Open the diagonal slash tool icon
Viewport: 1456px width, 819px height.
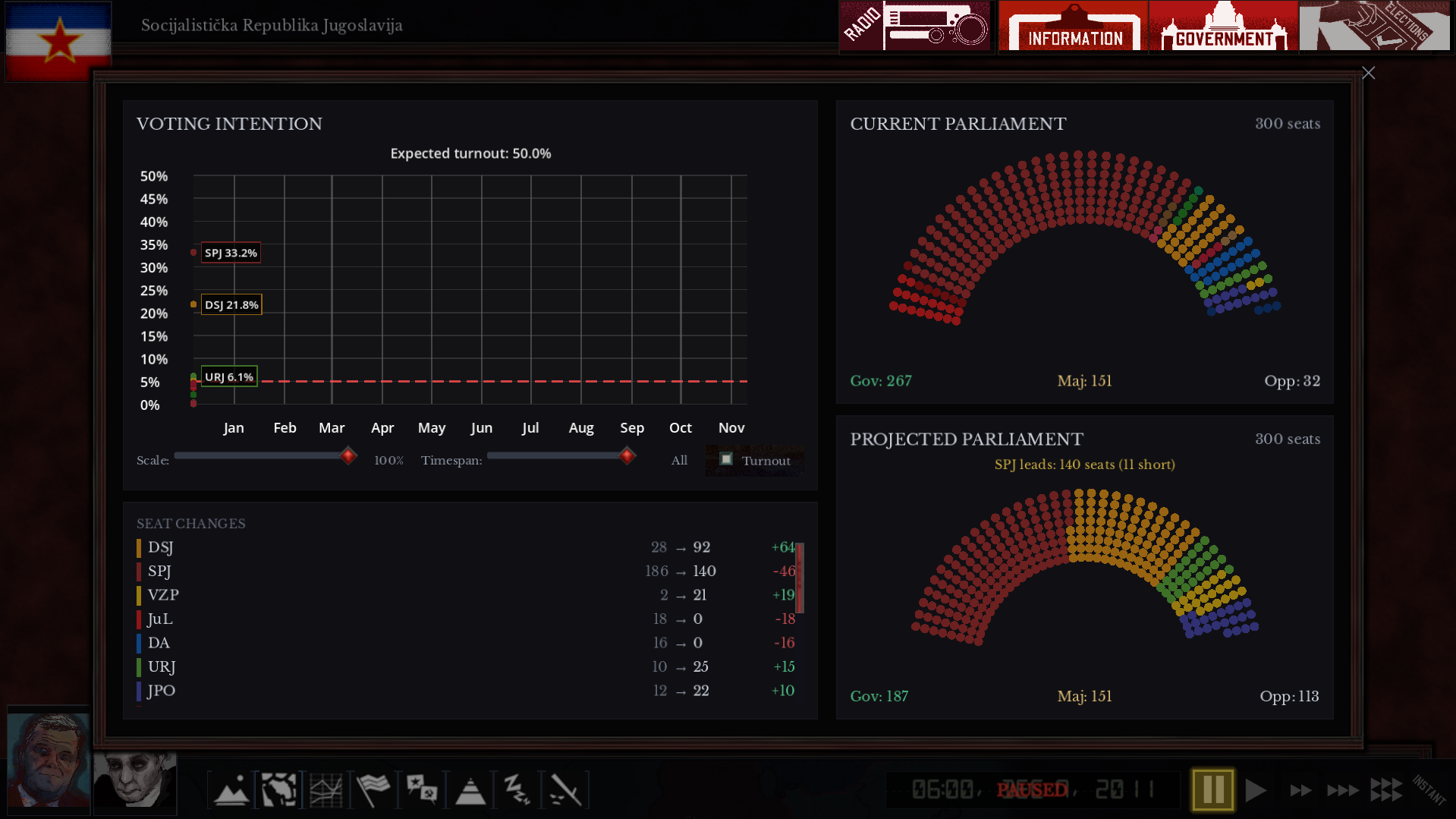[565, 790]
